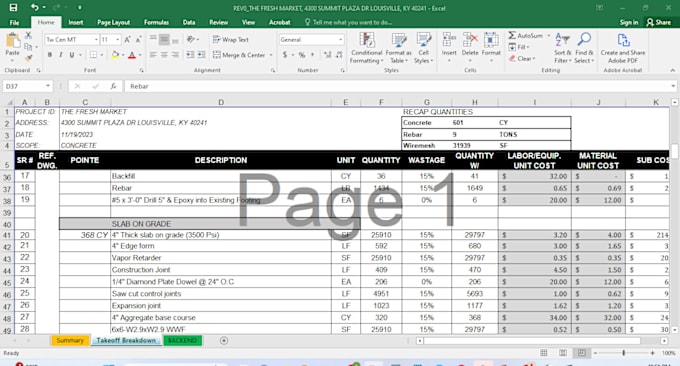680x366 pixels.
Task: Open Cell Styles gallery
Action: 423,48
